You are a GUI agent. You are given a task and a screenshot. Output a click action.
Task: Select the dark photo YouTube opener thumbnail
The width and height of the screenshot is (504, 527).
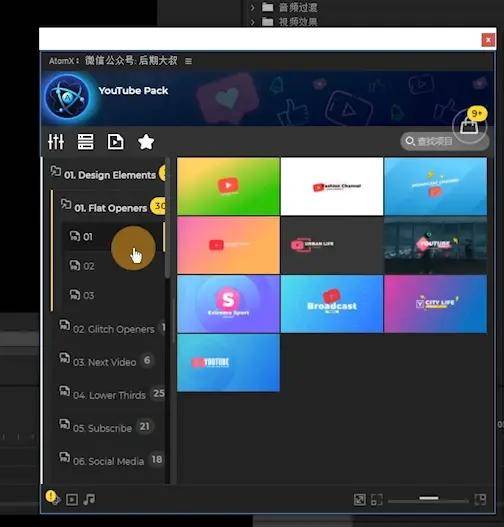point(435,245)
